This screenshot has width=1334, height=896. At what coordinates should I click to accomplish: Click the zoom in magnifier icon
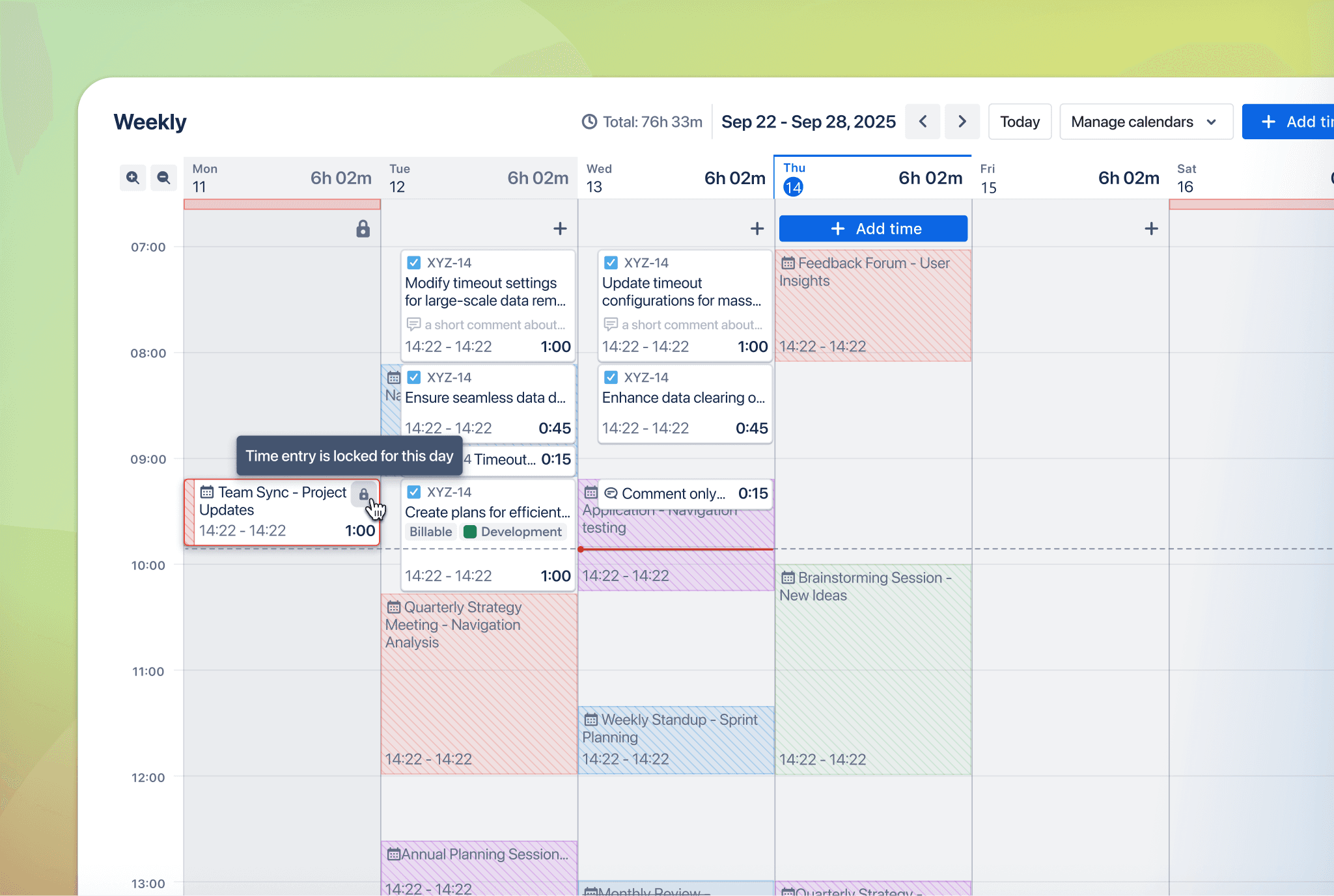pos(133,178)
